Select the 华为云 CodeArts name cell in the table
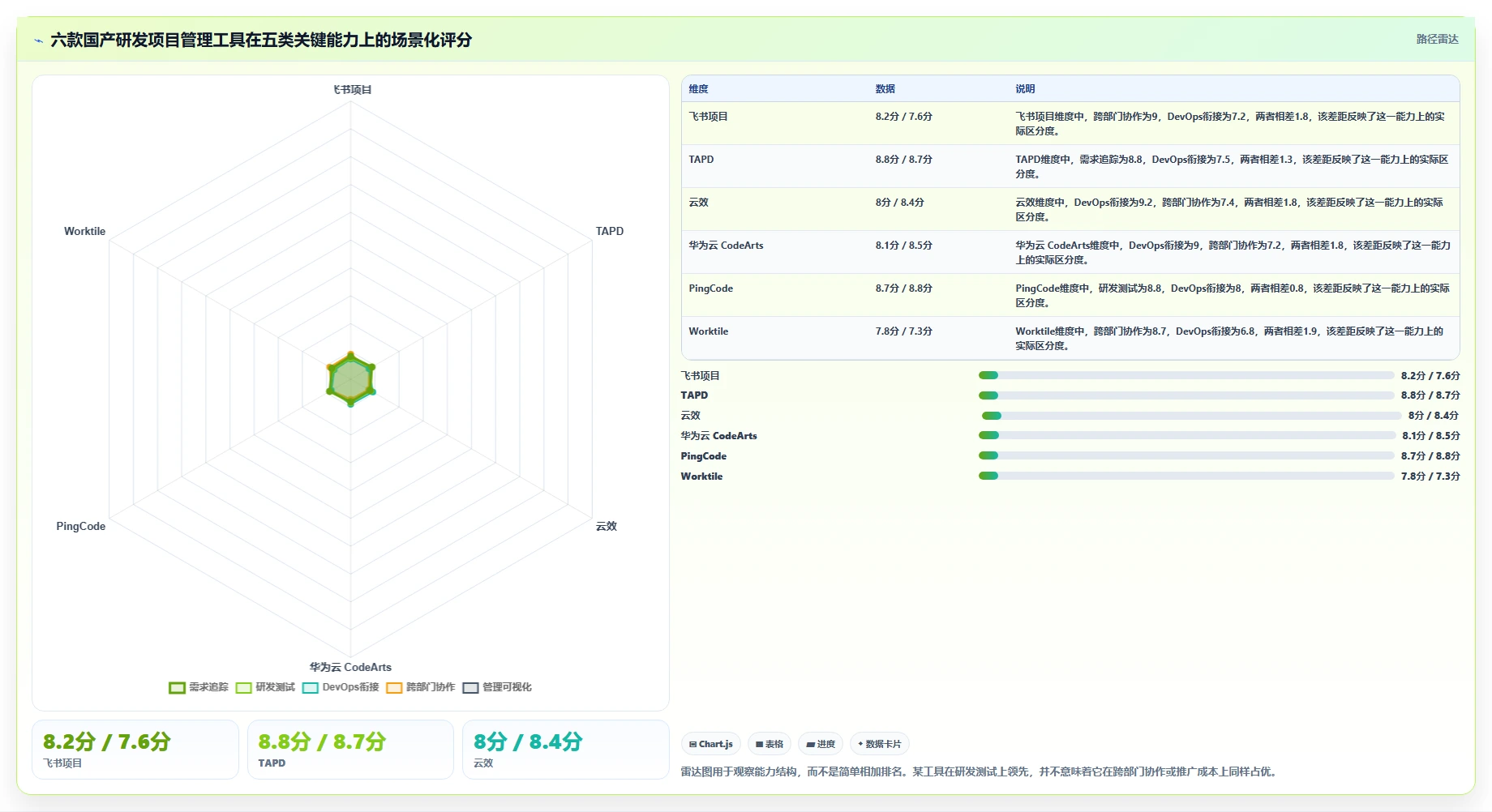Screen dimensions: 1492x812 pyautogui.click(x=774, y=252)
